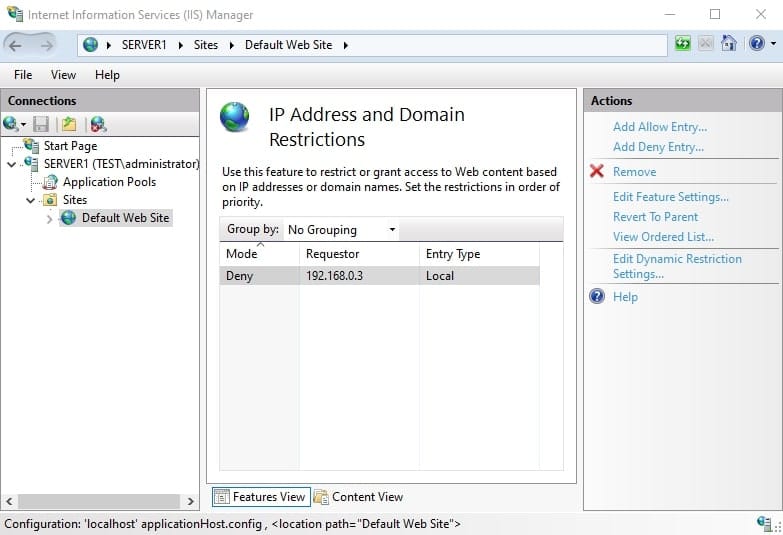Click Add Deny Entry link
Screen dimensions: 783x535
[x=658, y=147]
